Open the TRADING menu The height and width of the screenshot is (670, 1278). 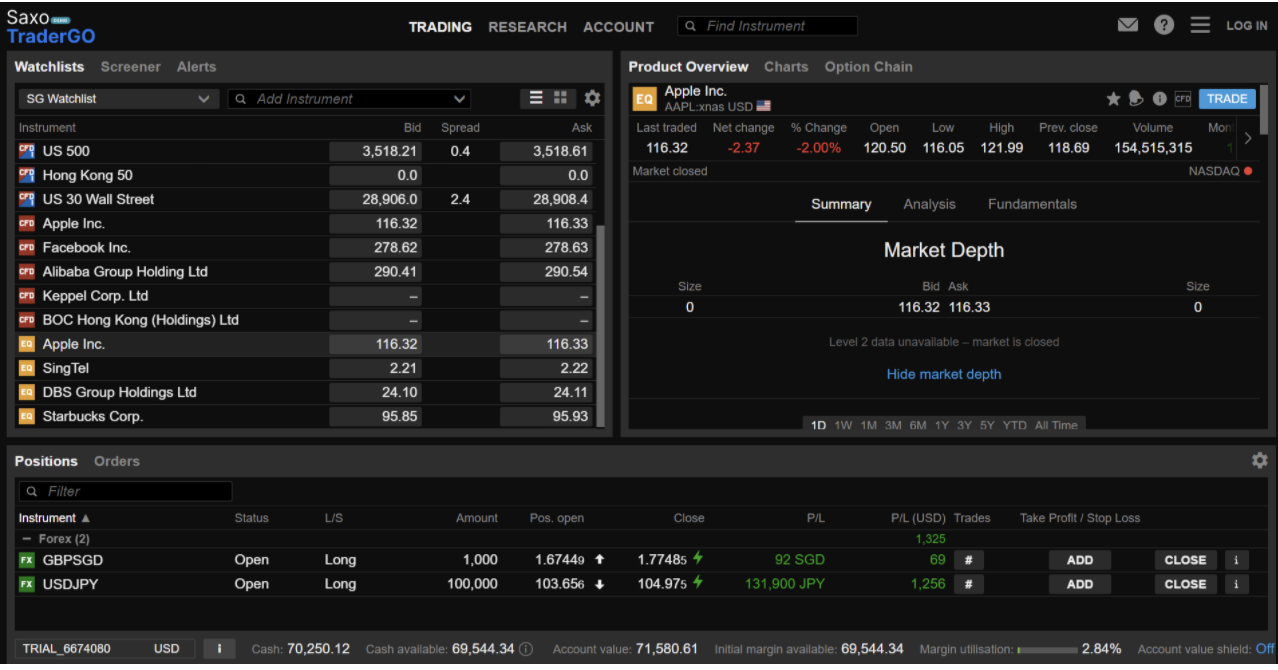coord(440,27)
